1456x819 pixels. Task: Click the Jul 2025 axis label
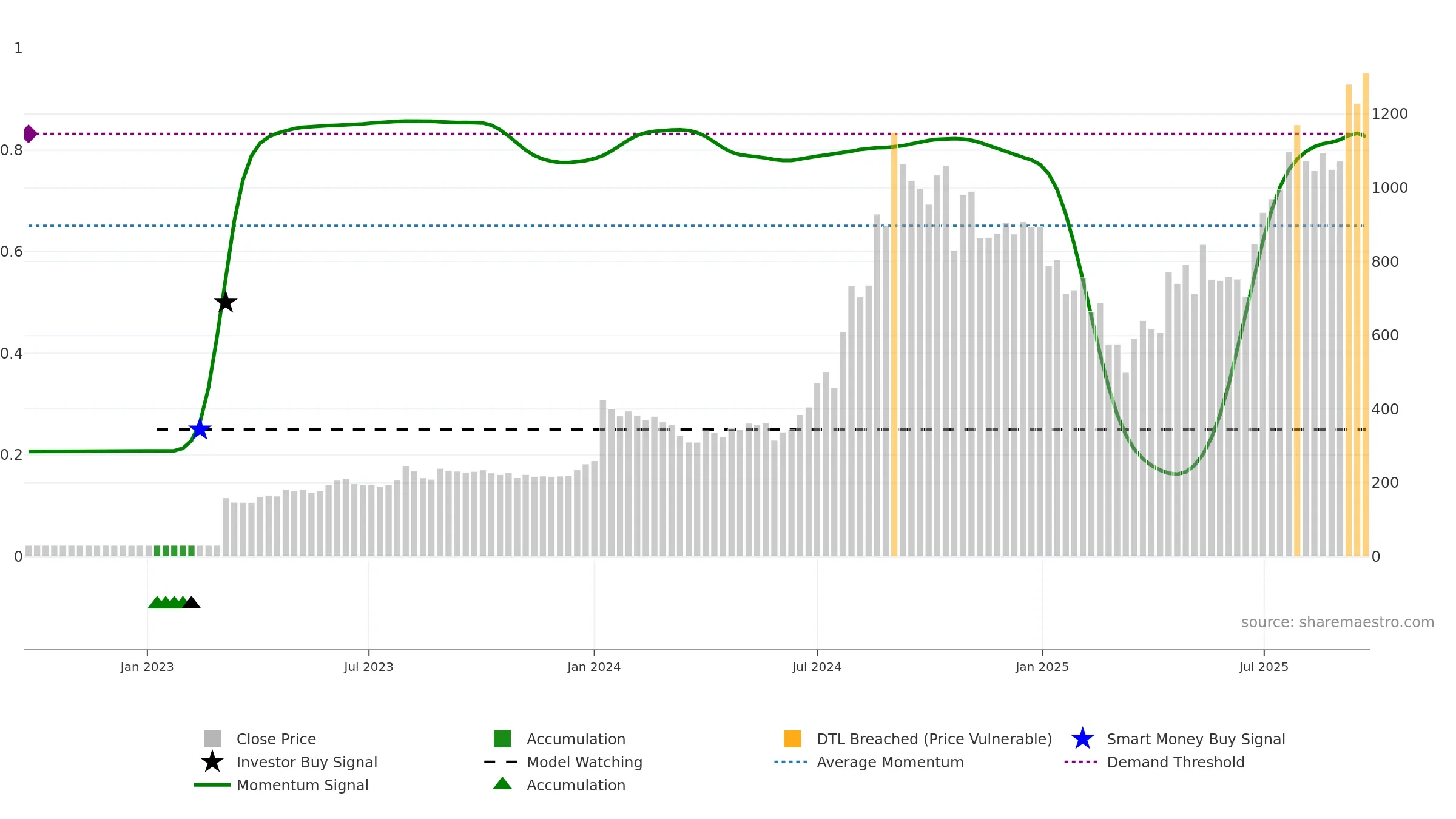point(1263,667)
